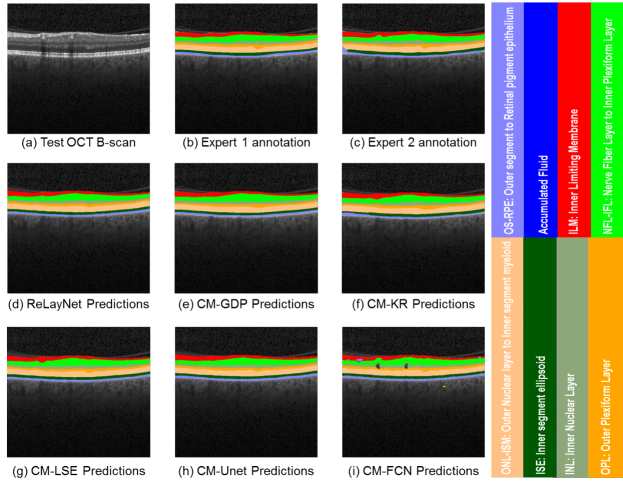This screenshot has height=486, width=623.
Task: Select the ReLayNet Predictions image
Action: (79, 228)
